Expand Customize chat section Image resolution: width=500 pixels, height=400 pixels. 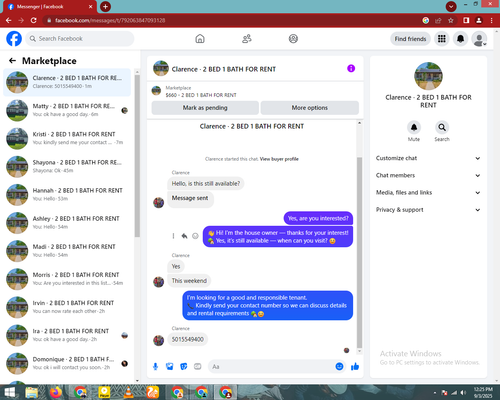point(428,158)
